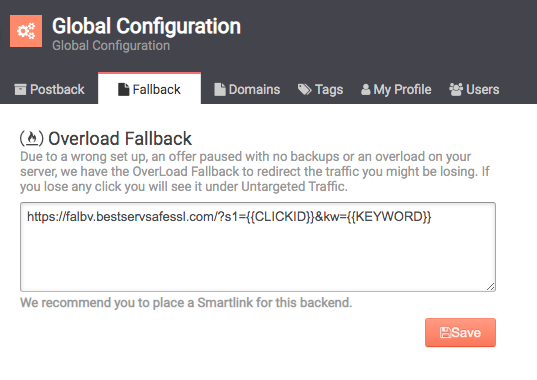Click the Users group icon

point(456,90)
